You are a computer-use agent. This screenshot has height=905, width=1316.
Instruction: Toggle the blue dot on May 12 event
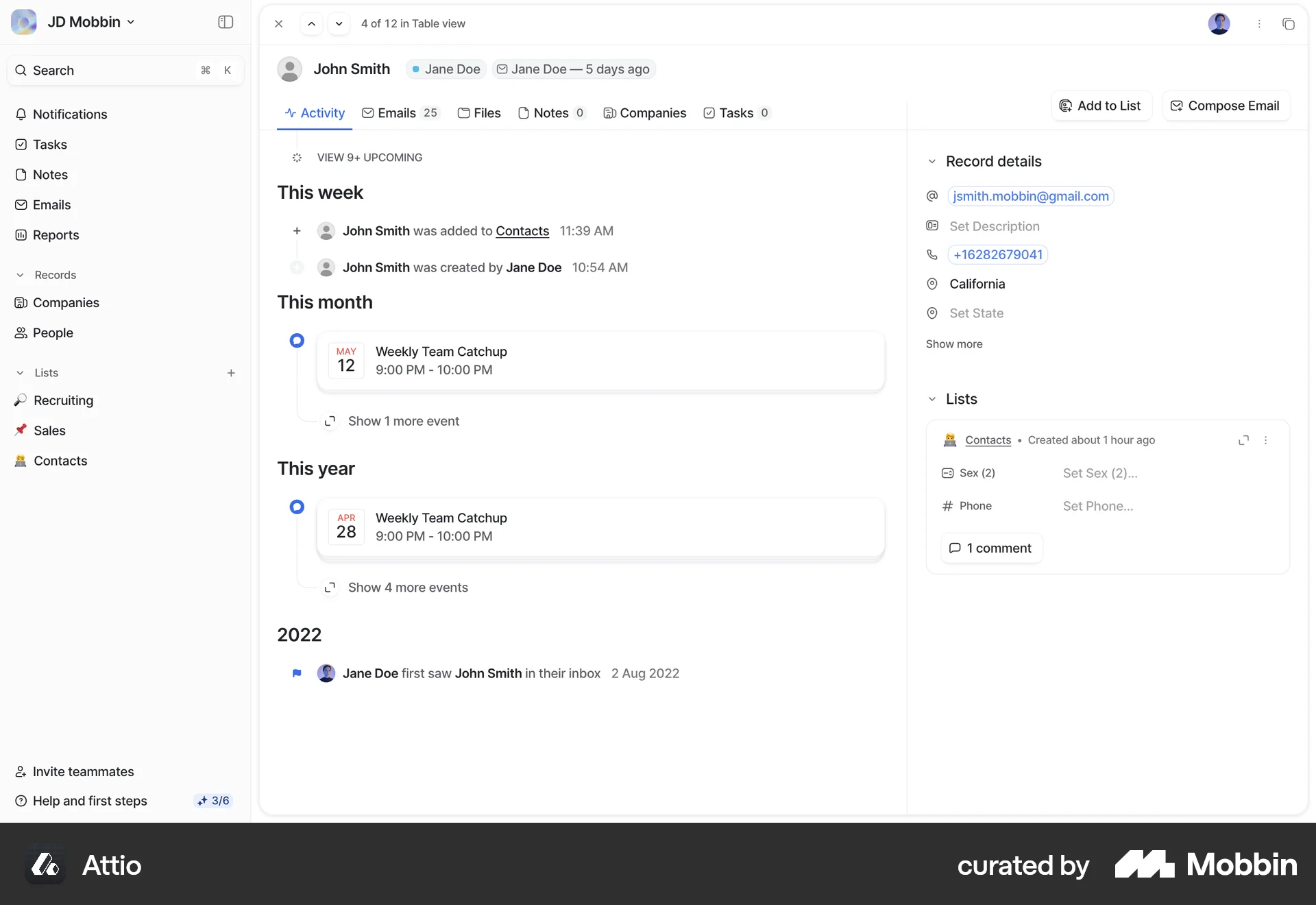[x=297, y=339]
